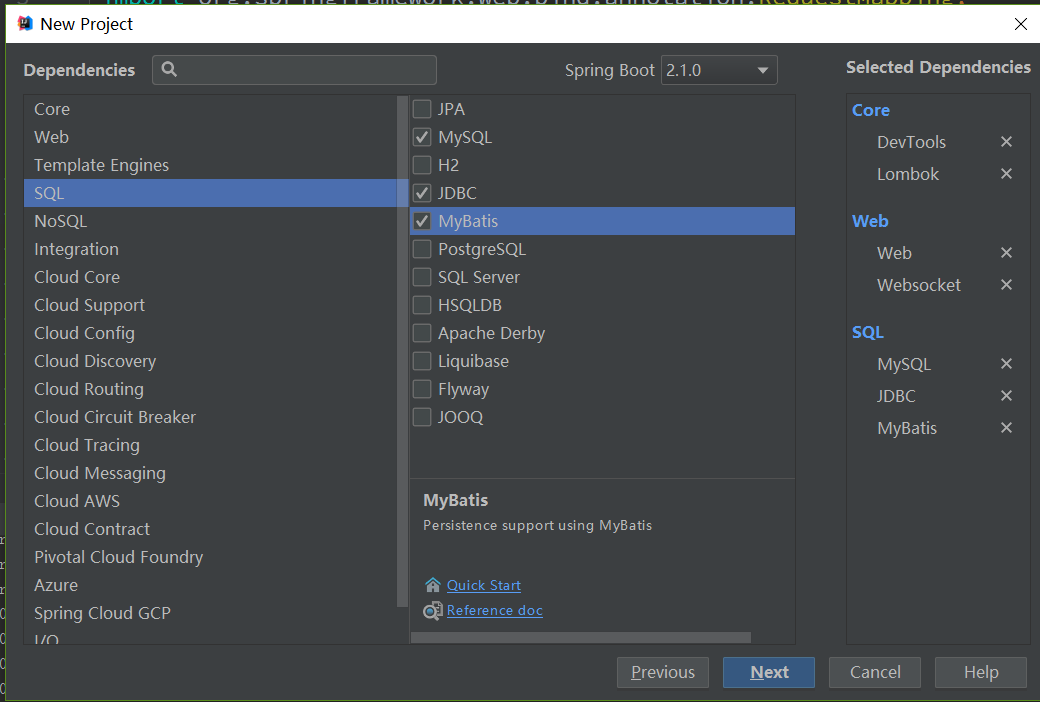Click the Next button

[x=769, y=672]
